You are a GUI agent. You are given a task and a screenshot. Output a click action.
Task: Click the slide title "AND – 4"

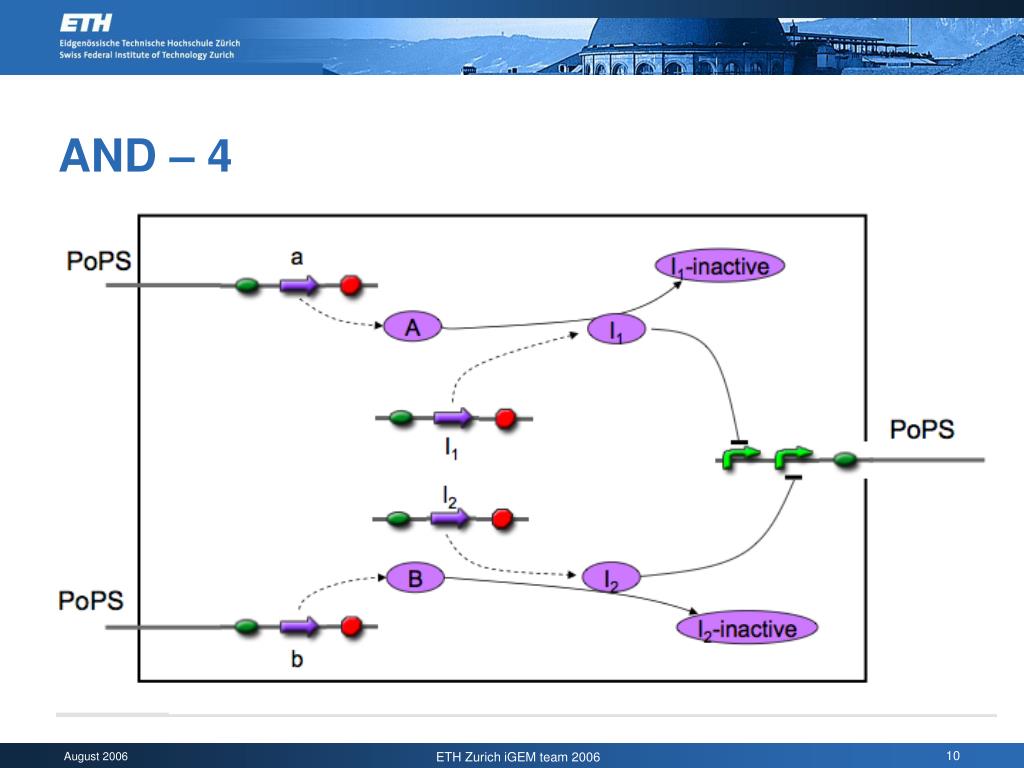coord(145,156)
